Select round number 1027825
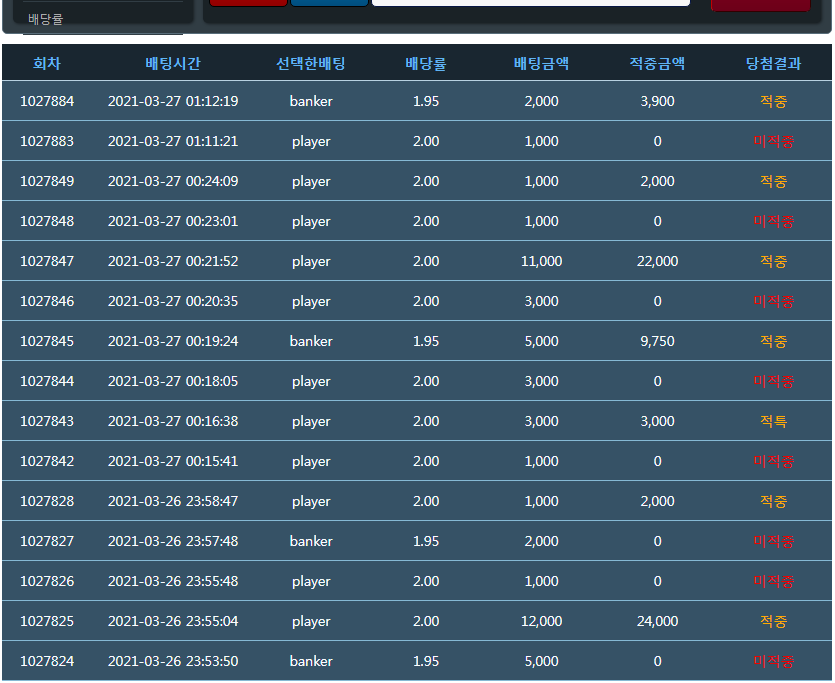Viewport: 835px width, 683px height. [47, 621]
